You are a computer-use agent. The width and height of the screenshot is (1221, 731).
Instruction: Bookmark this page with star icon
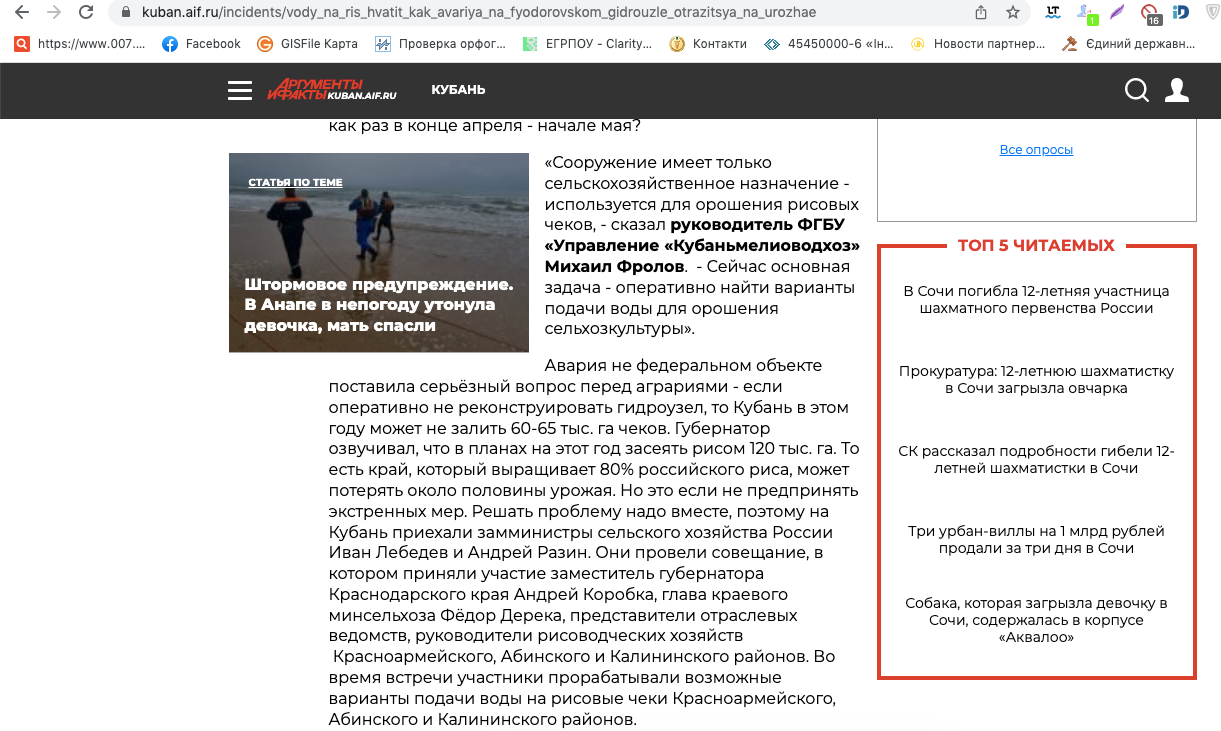[1013, 13]
